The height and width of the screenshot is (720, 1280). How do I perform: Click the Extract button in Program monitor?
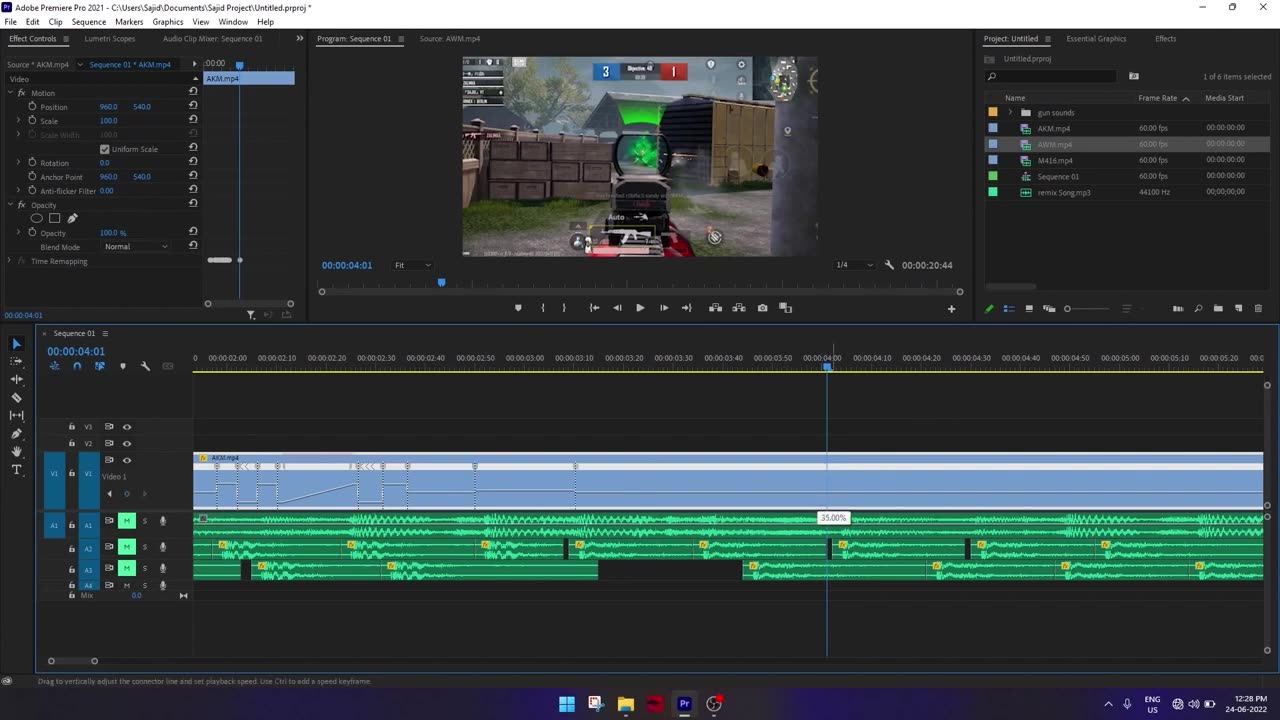[x=739, y=308]
